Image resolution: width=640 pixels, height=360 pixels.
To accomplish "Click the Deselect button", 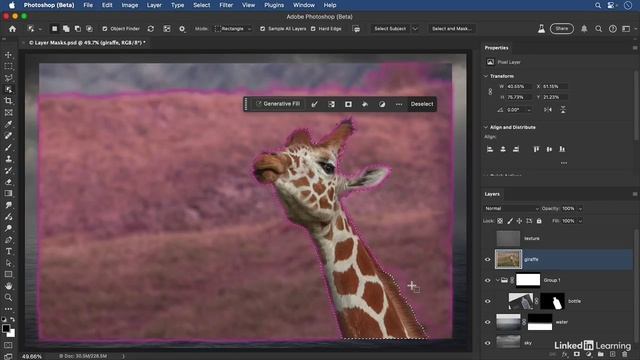I will (x=422, y=104).
